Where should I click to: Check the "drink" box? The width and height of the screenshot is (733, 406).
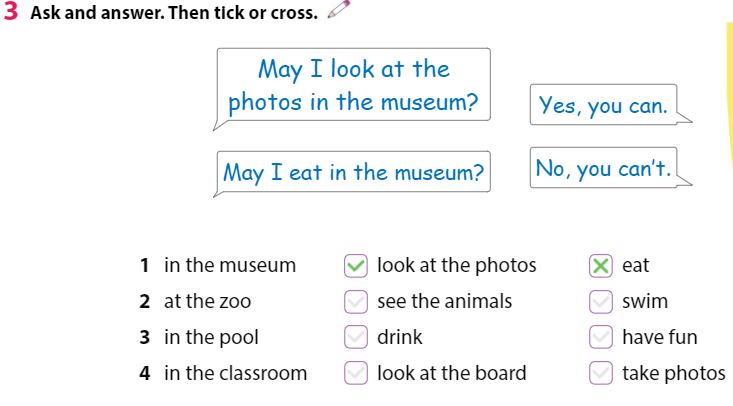(355, 338)
